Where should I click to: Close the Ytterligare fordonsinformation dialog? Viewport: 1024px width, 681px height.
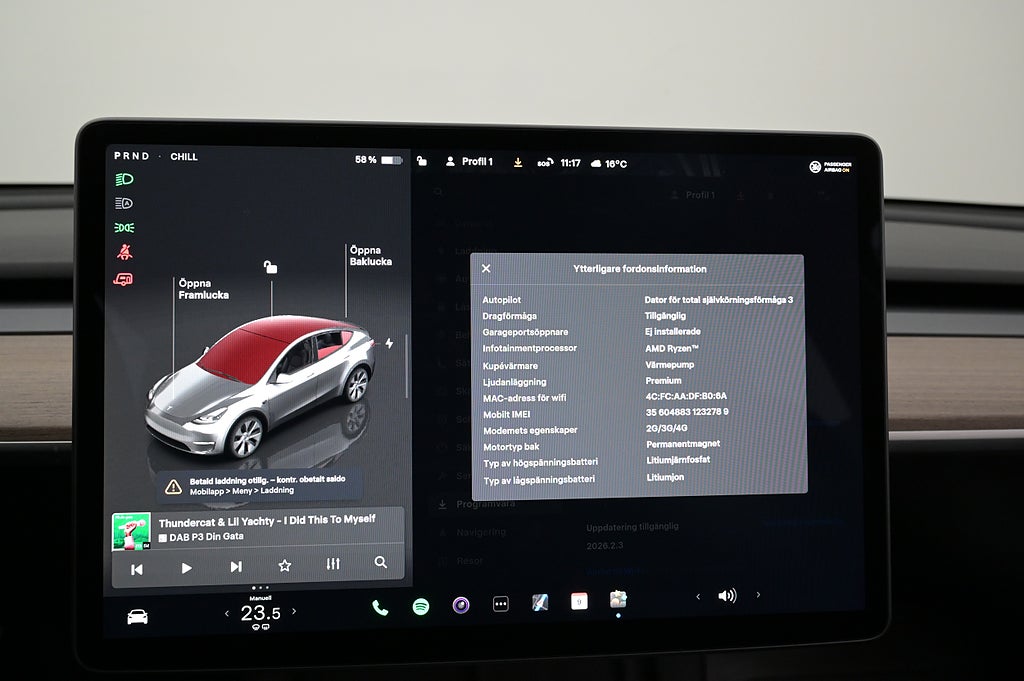[486, 269]
